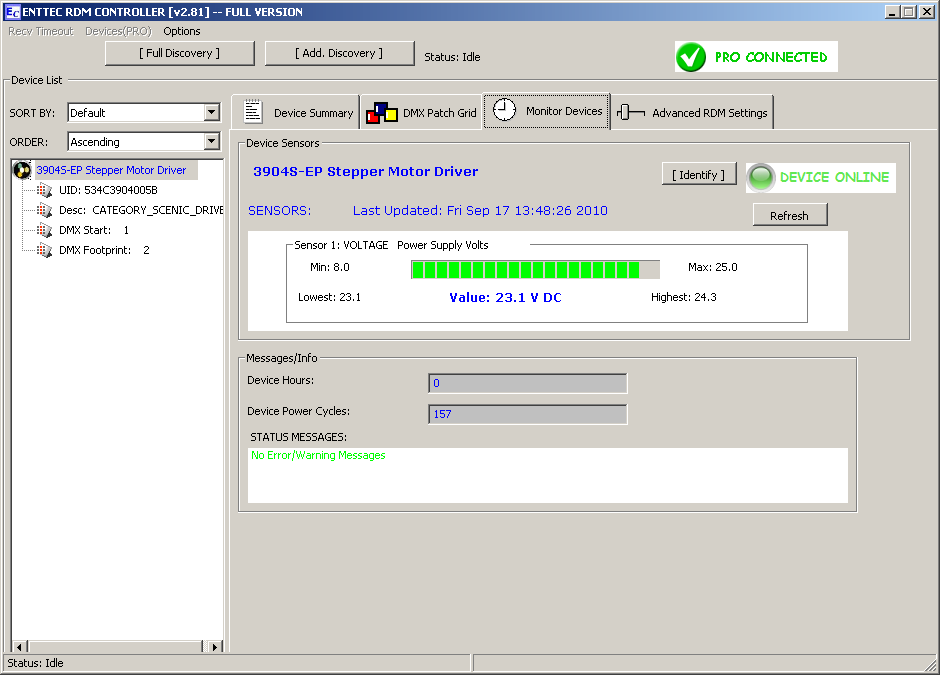The height and width of the screenshot is (675, 940).
Task: Click the Device Power Cycles field
Action: tap(527, 414)
